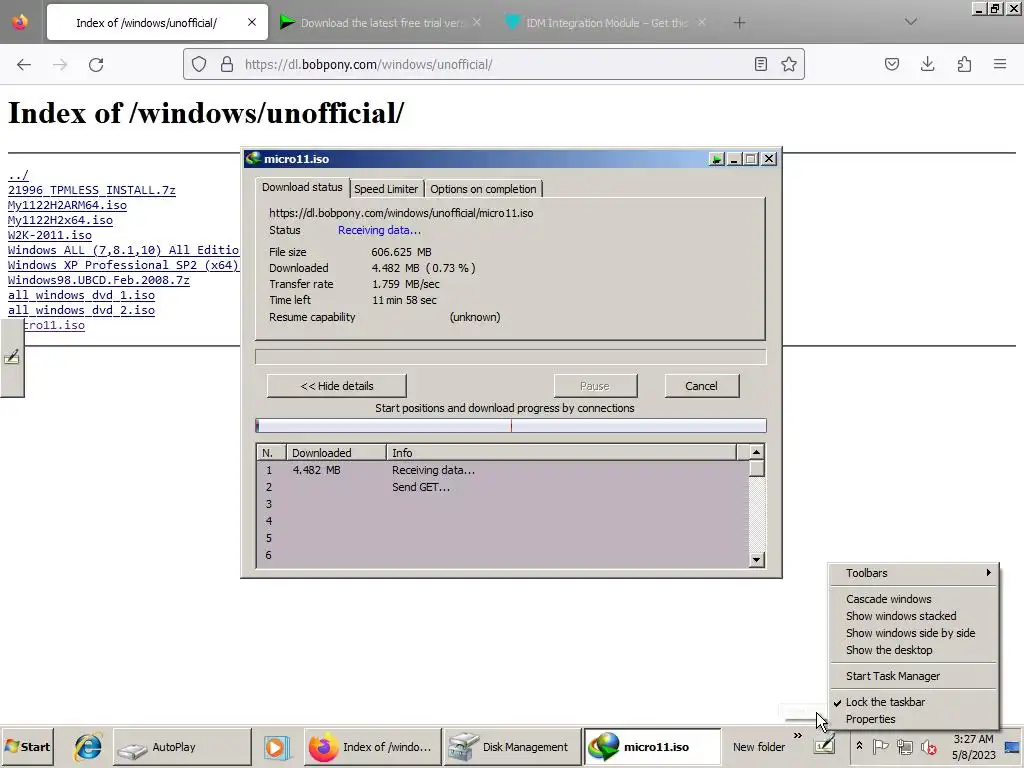Go back using the browser back arrow

tap(24, 65)
